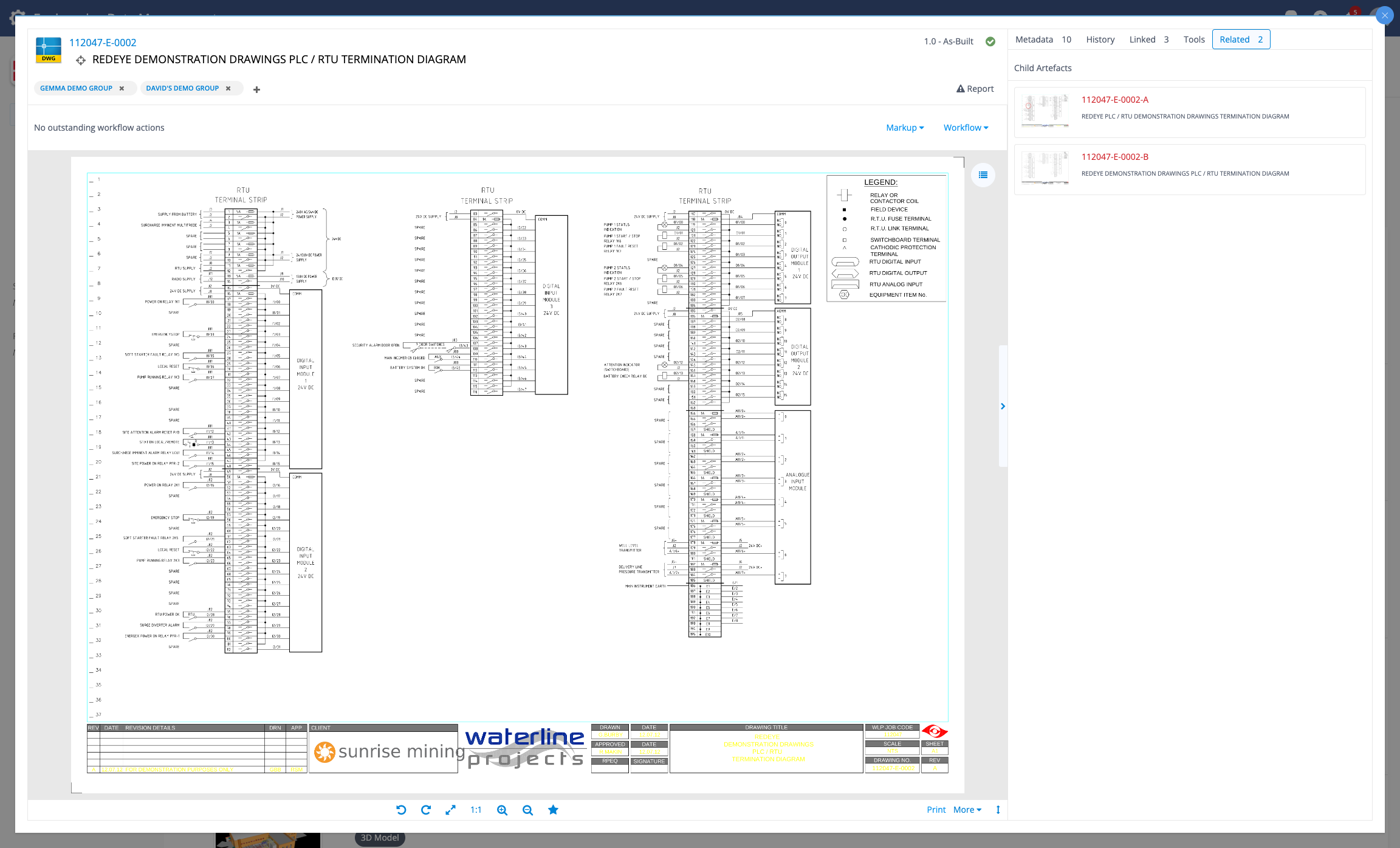Open the 112047-E-0002-A child artefact link
Viewport: 1400px width, 848px height.
(x=1114, y=100)
